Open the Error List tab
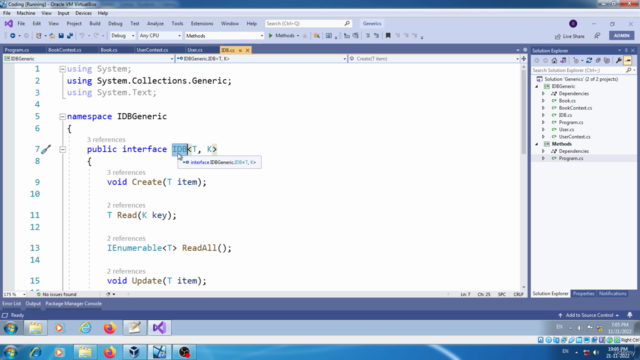The image size is (640, 360). [x=11, y=304]
